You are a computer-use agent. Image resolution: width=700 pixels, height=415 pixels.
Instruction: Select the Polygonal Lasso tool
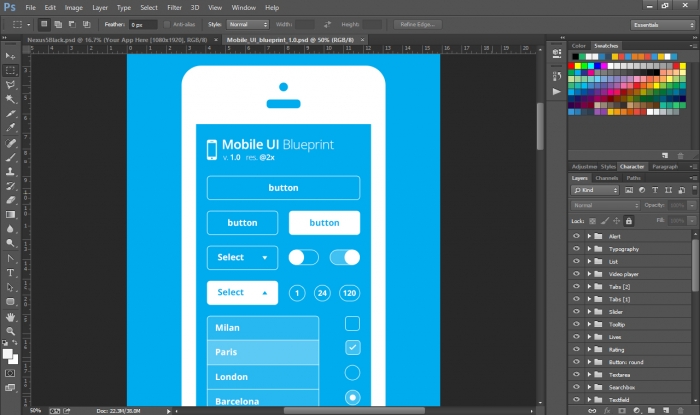(10, 84)
